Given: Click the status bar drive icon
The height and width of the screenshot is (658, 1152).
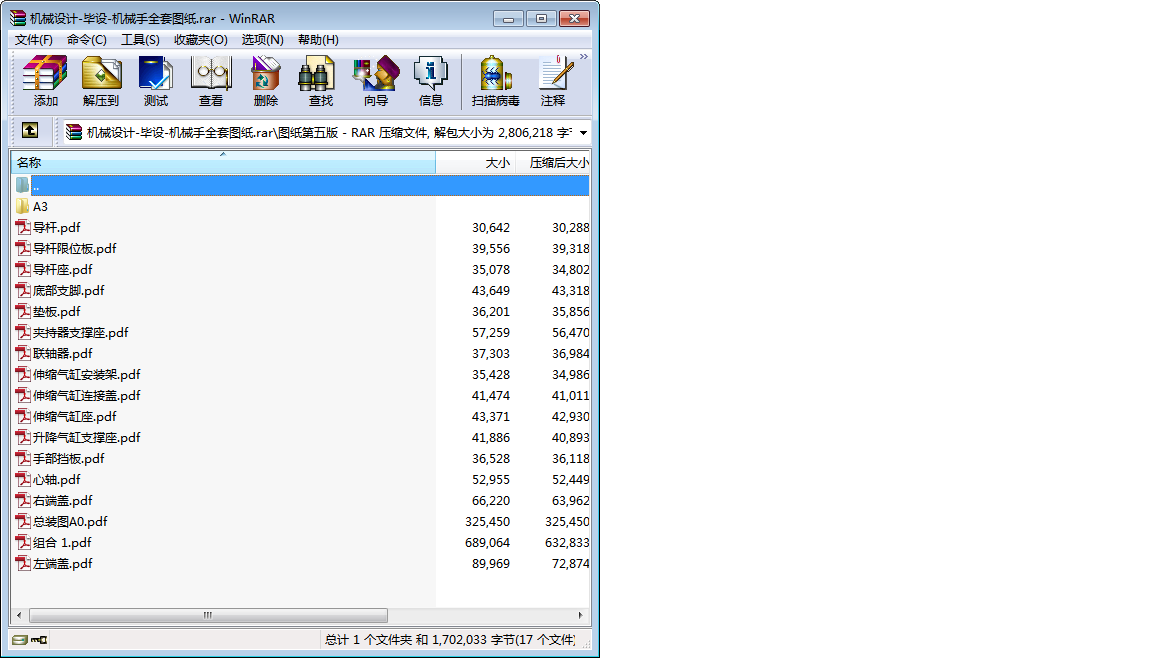Looking at the screenshot, I should (20, 640).
